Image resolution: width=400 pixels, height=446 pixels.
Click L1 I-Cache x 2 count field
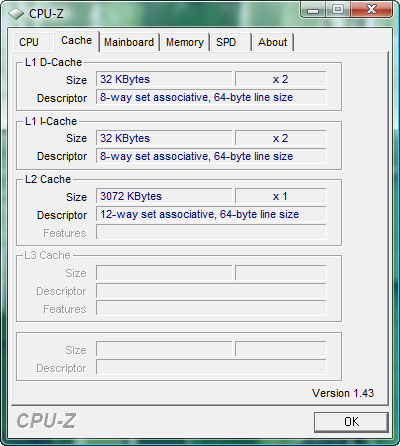coord(280,138)
